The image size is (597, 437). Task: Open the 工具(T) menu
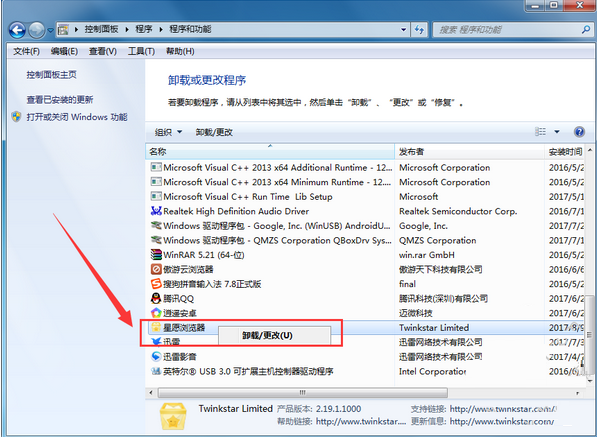pos(141,51)
